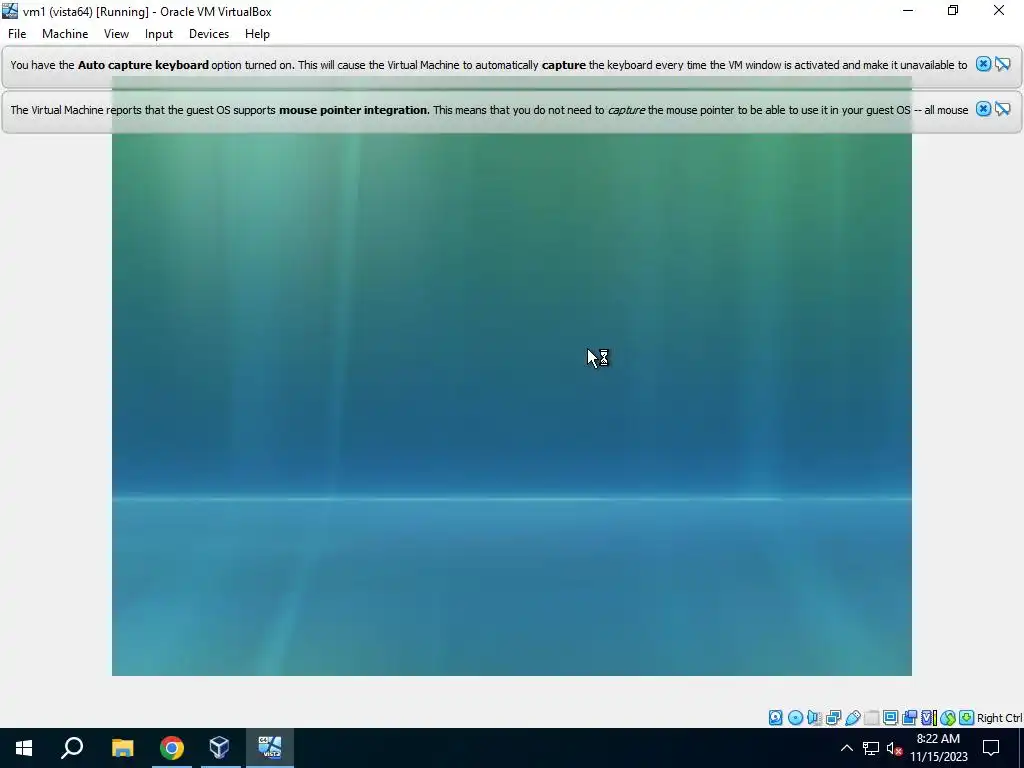Click inside the Vista guest desktop
Viewport: 1024px width, 768px height.
[511, 405]
